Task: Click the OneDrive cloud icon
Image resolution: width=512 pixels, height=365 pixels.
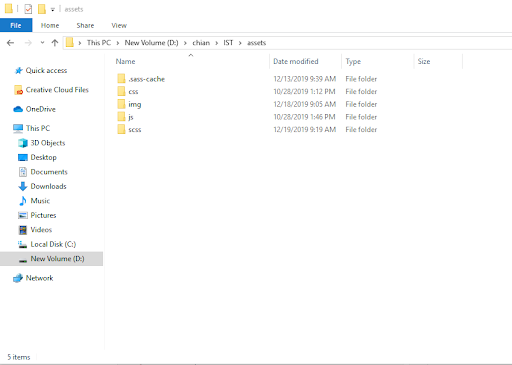Action: (x=18, y=109)
